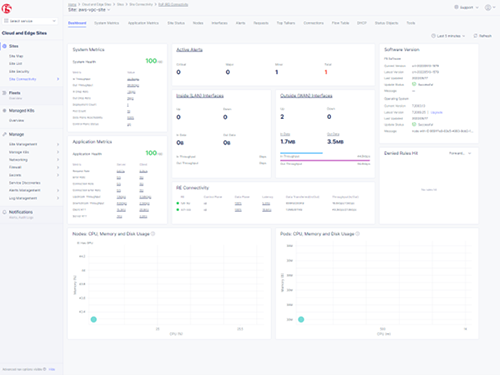Switch to the System Metrics tab
Screen dimensions: 500x375
107,23
